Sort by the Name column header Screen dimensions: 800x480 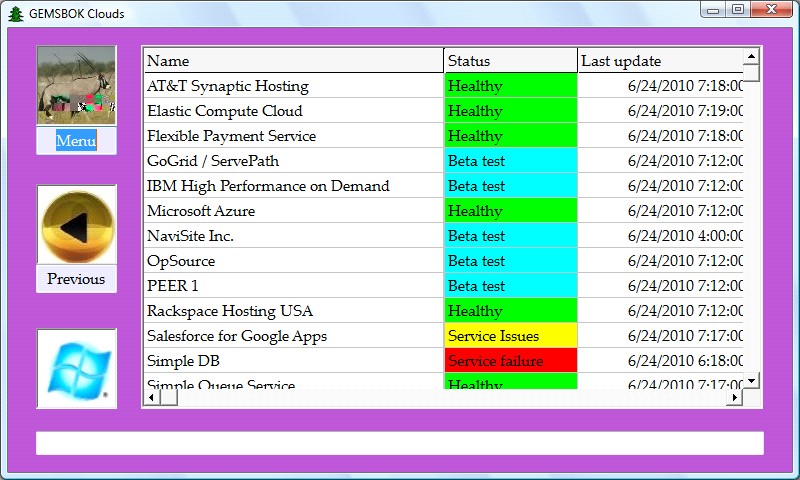click(293, 61)
